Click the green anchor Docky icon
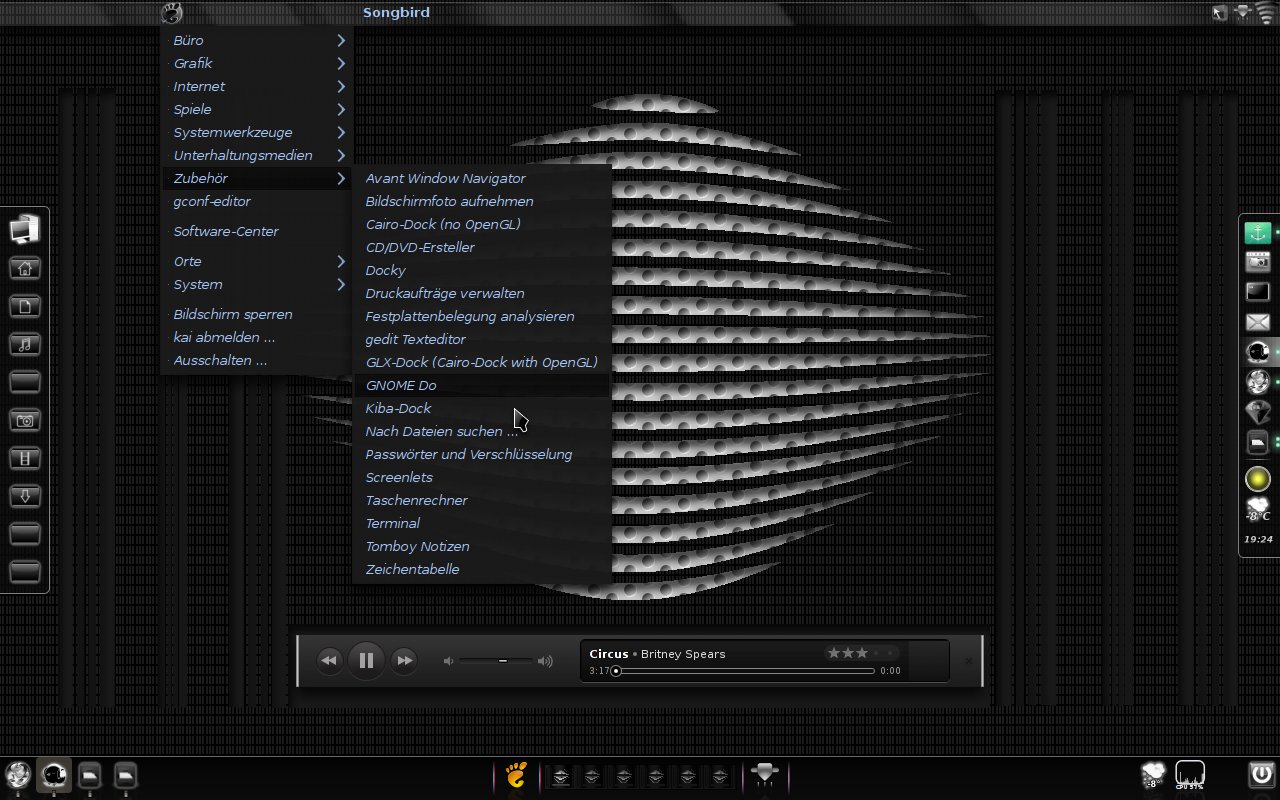 (x=1257, y=233)
